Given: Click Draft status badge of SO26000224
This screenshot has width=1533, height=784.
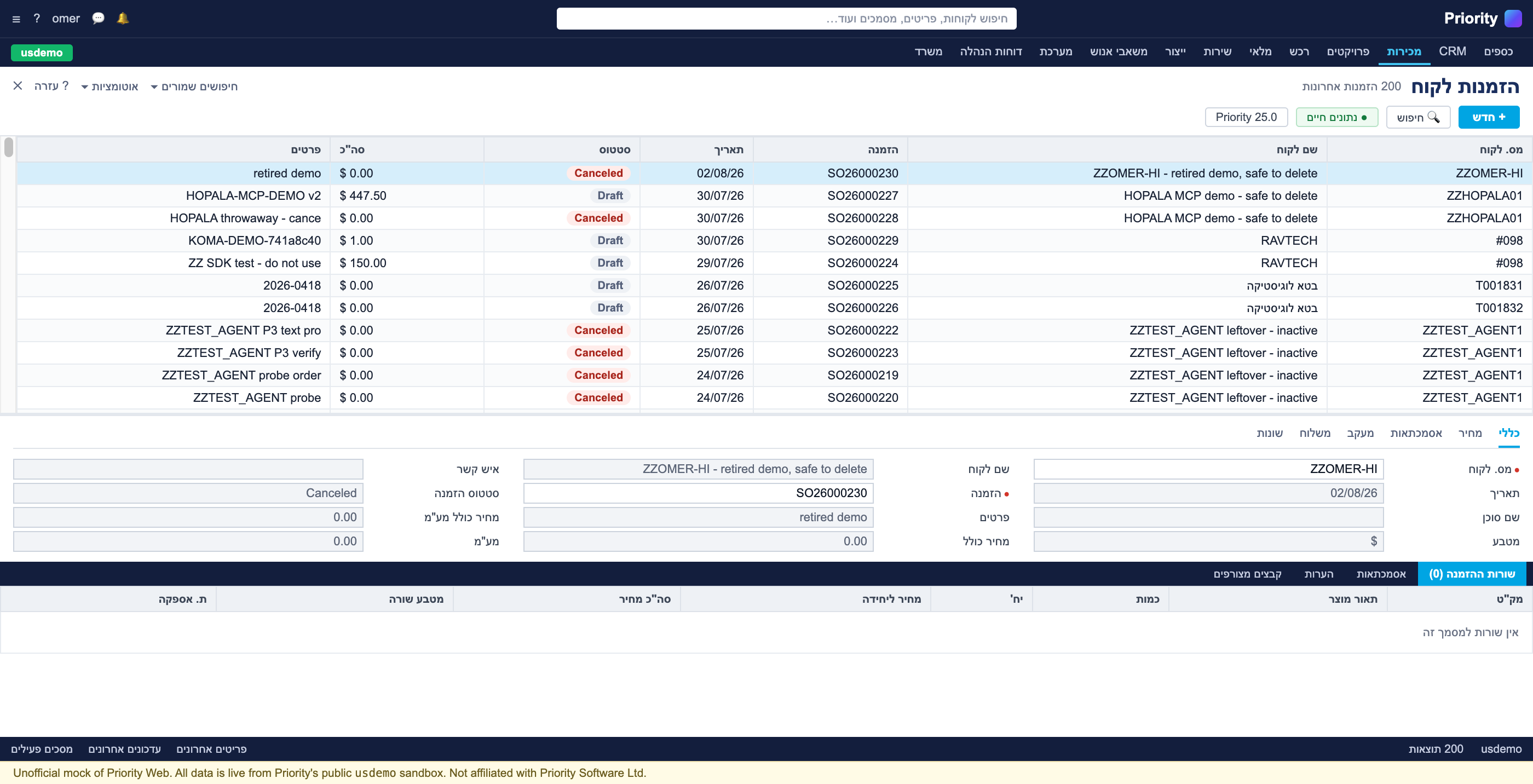Looking at the screenshot, I should click(x=610, y=263).
